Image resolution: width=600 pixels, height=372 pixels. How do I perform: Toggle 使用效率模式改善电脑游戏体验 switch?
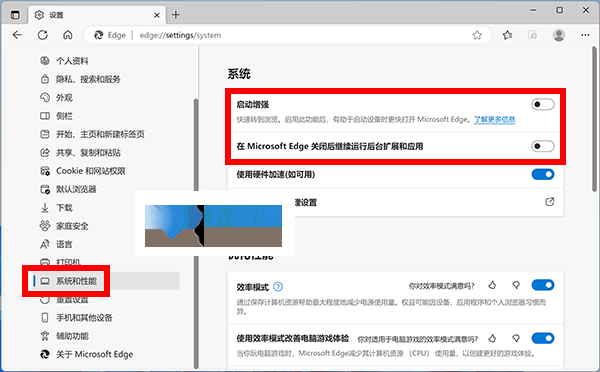[x=543, y=338]
